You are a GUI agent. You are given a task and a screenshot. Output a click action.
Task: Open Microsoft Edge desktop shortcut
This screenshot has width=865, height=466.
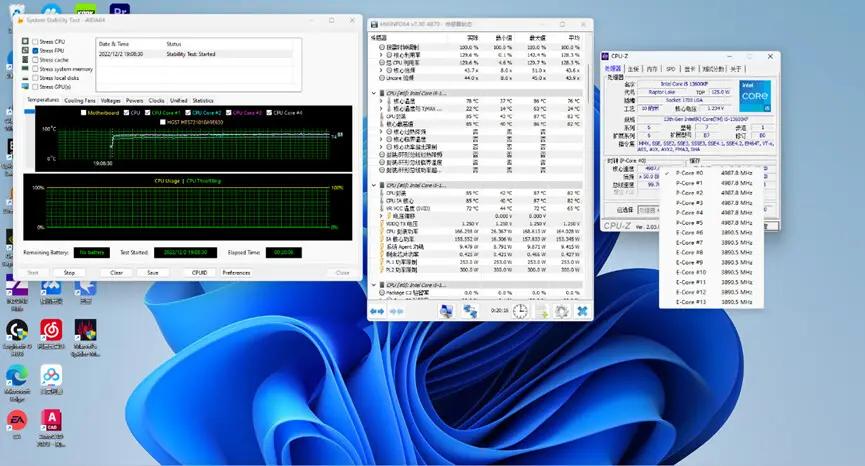17,378
